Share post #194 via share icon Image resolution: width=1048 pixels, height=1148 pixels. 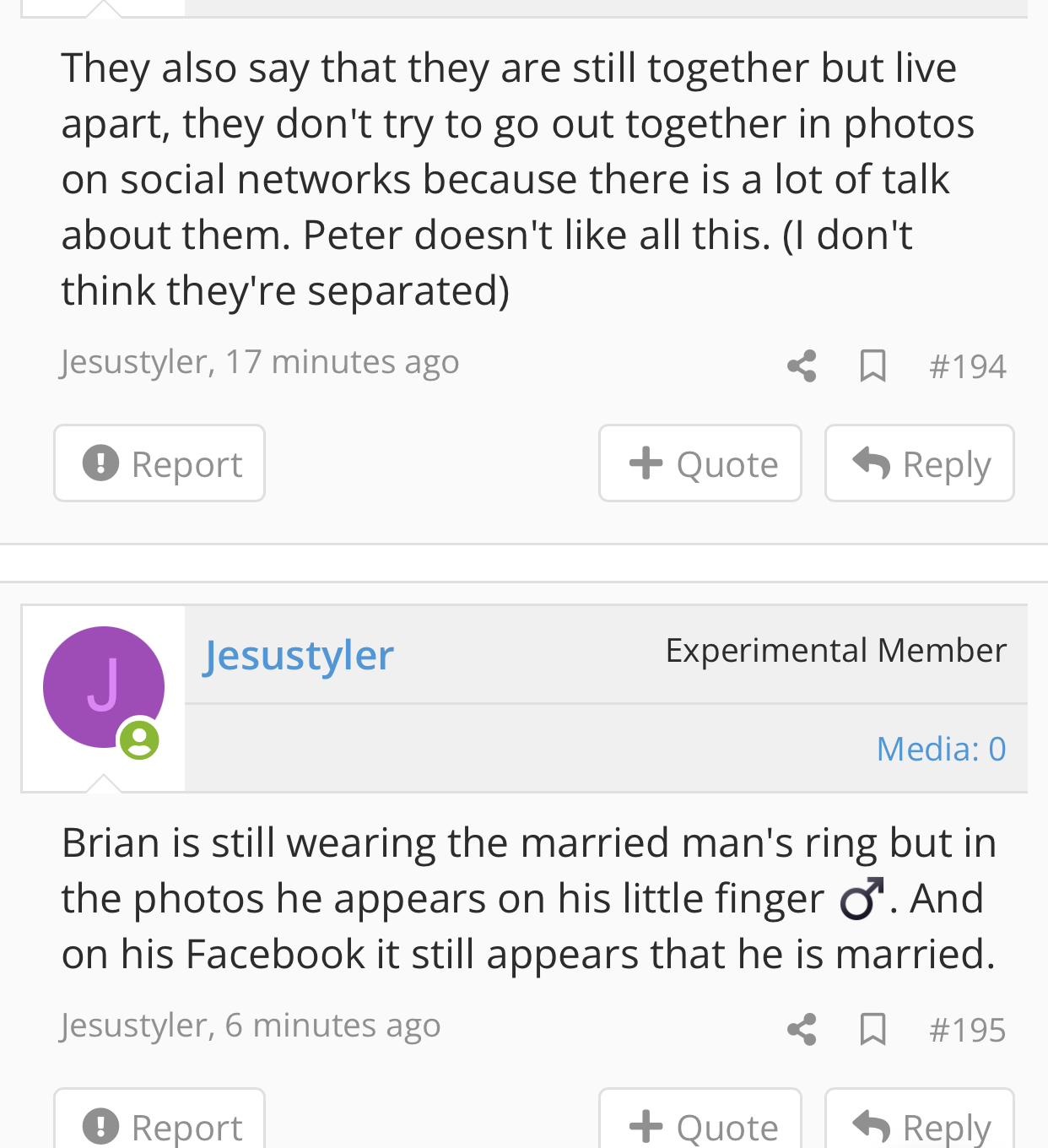802,366
